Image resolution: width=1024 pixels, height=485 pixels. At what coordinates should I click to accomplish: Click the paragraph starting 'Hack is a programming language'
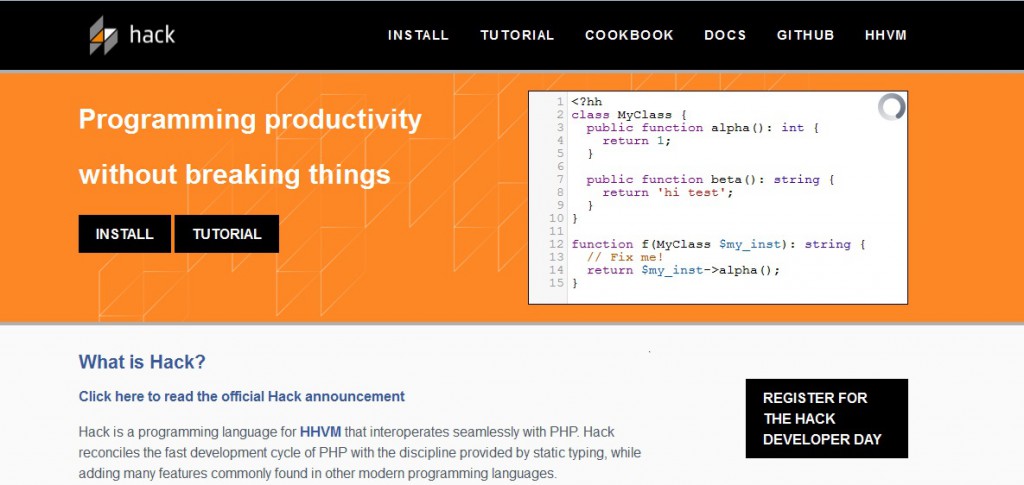click(360, 452)
